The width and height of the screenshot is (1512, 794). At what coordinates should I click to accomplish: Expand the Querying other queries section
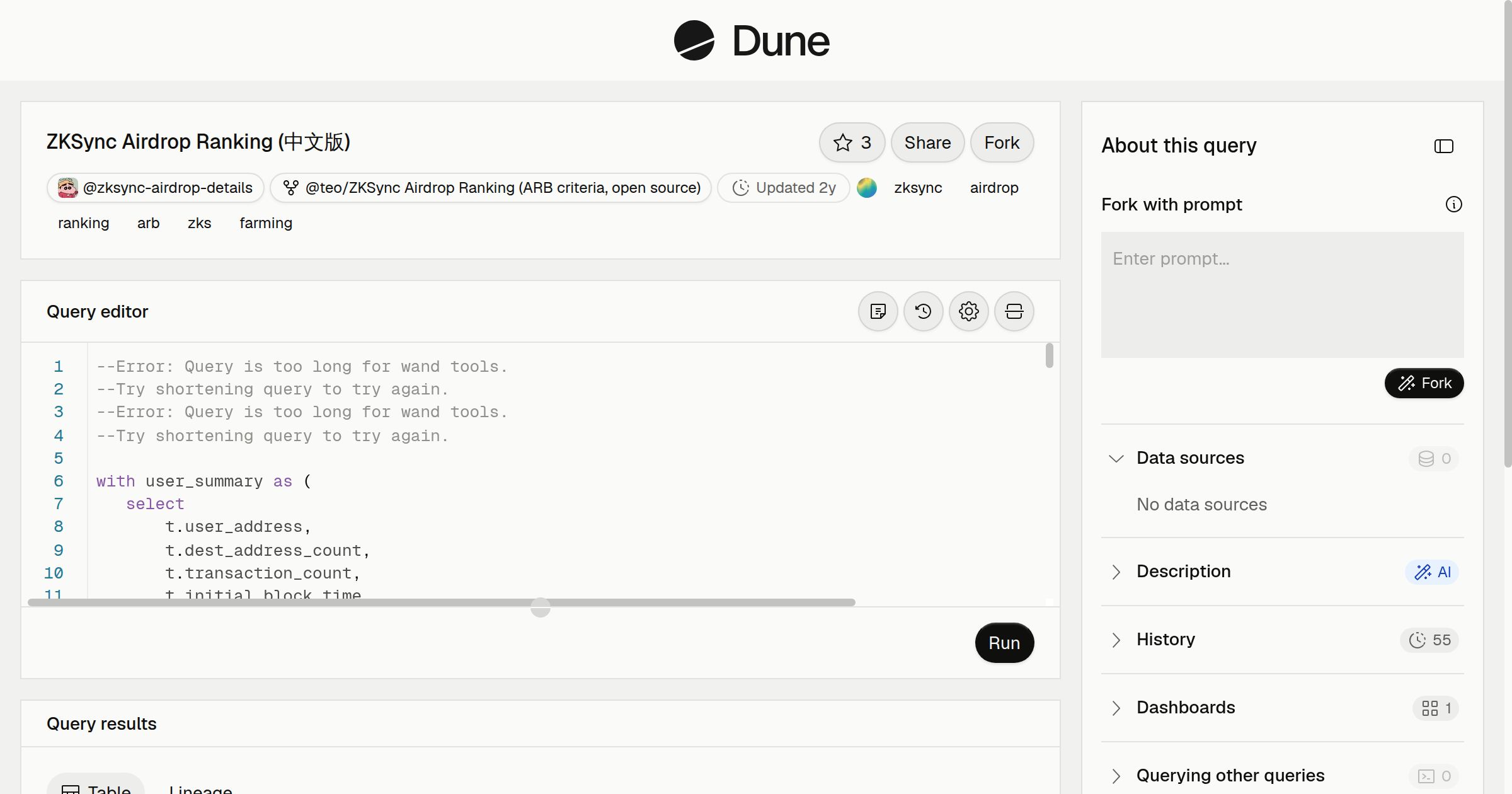point(1116,776)
